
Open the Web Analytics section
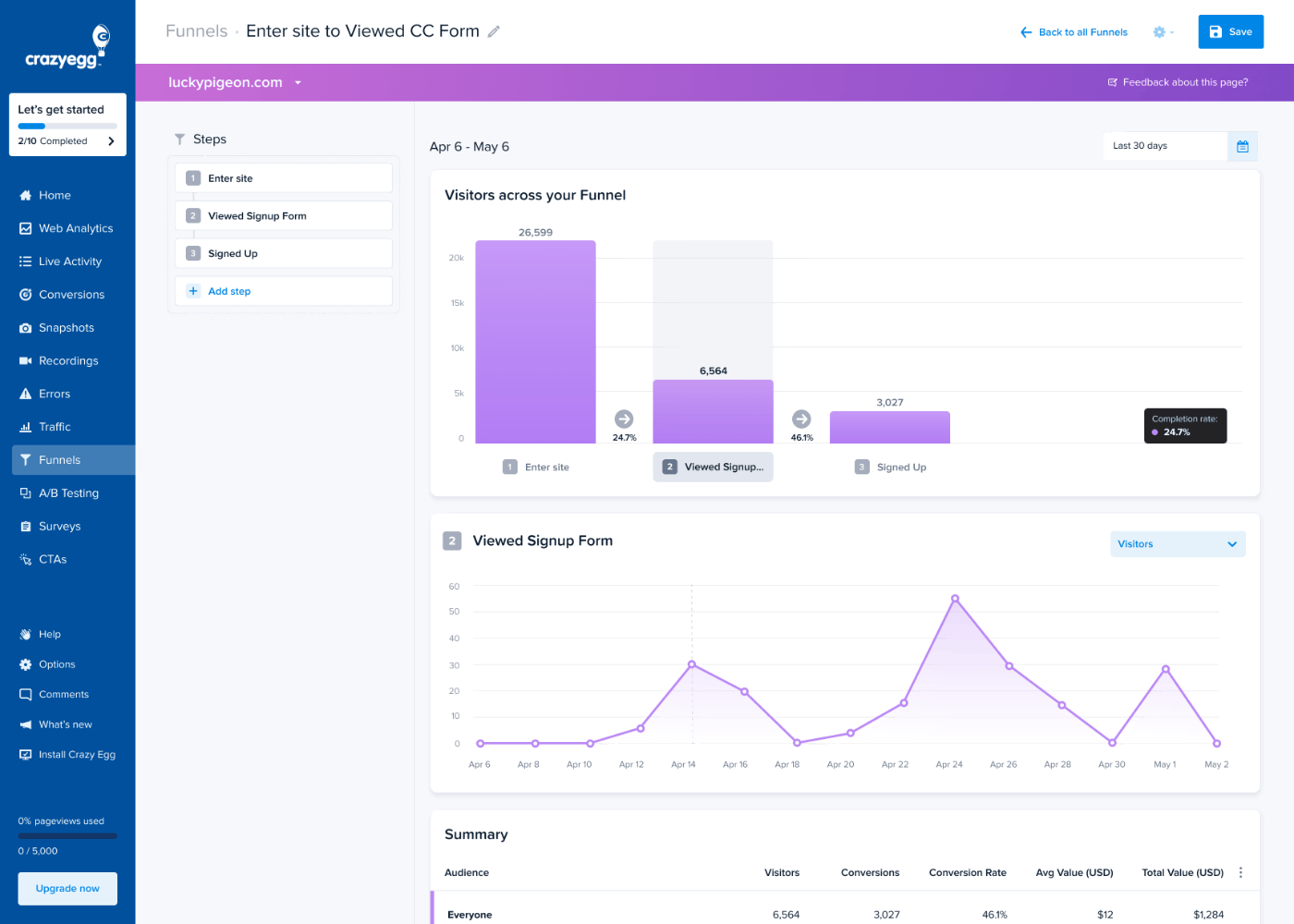tap(76, 228)
